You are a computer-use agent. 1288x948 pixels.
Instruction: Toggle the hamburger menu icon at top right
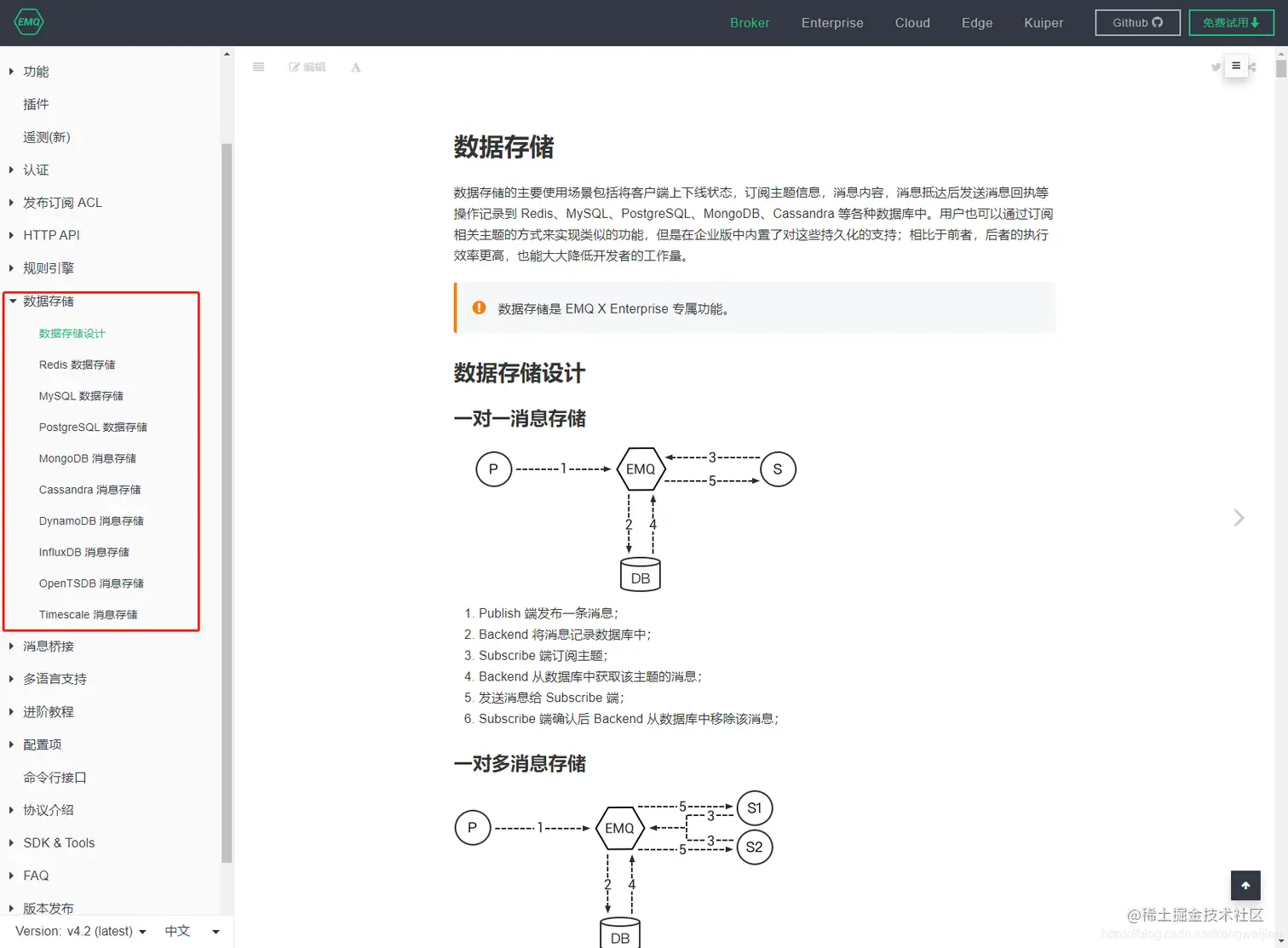tap(1236, 65)
